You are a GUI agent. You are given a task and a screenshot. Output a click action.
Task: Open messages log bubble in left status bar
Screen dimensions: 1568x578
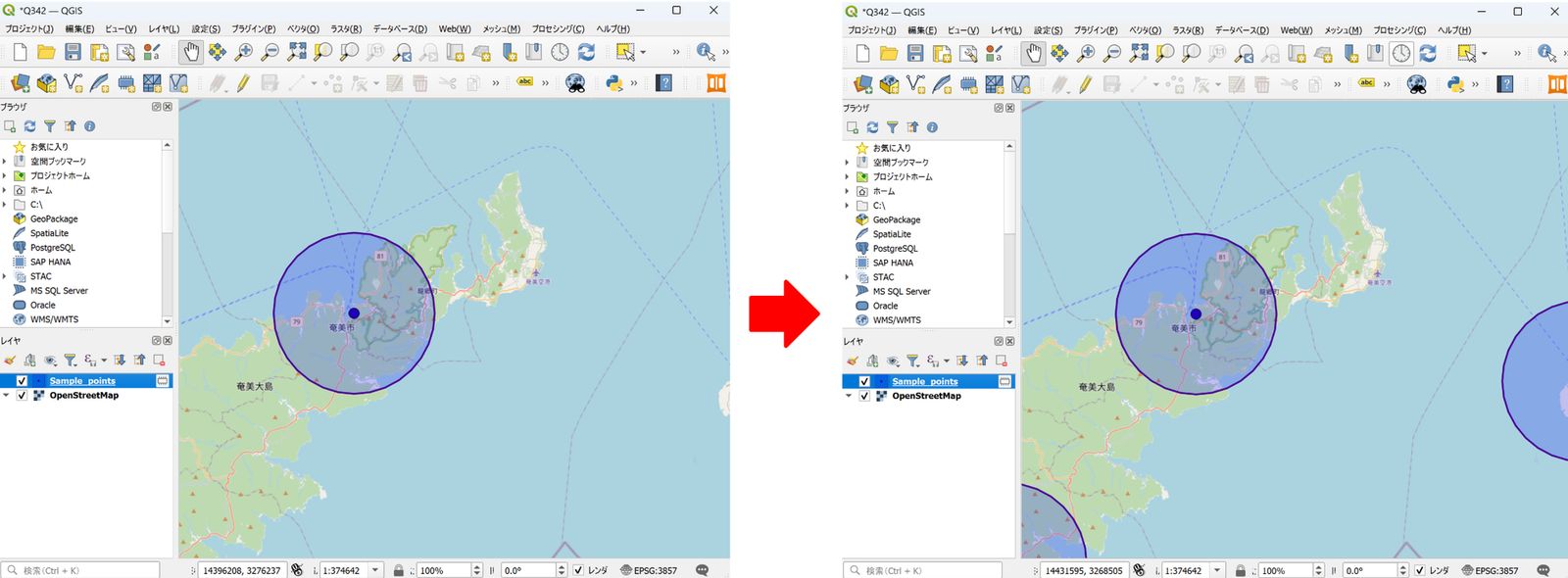703,570
